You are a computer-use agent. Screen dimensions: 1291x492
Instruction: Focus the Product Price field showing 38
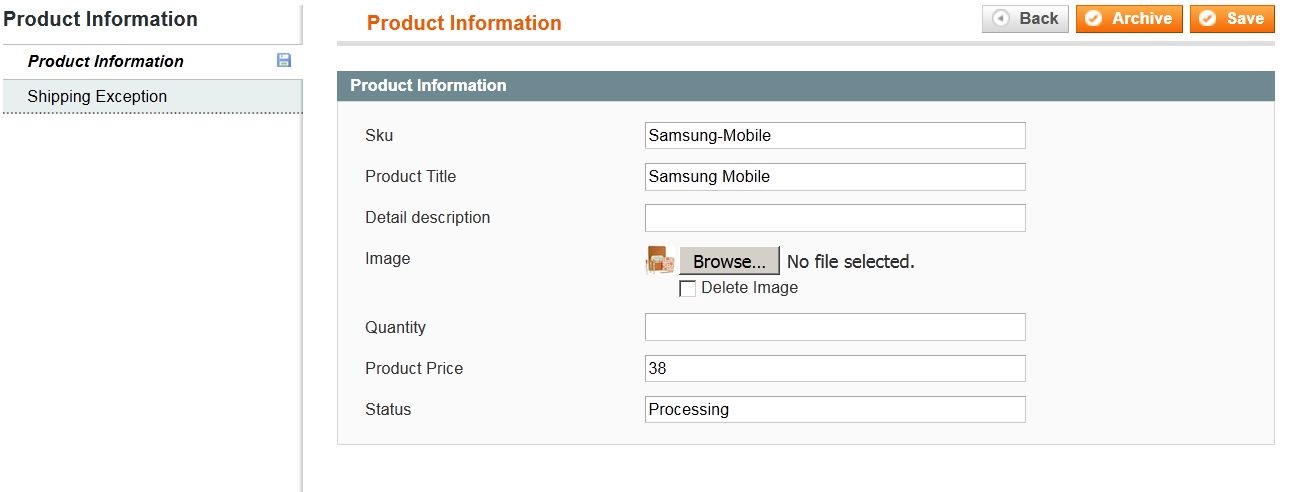(835, 368)
